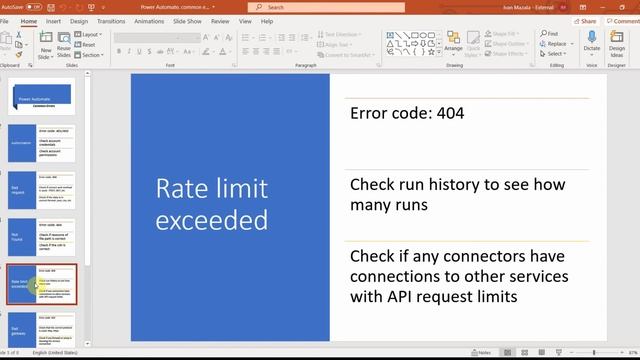
Task: Switch to the Slide Show tab
Action: pos(187,21)
